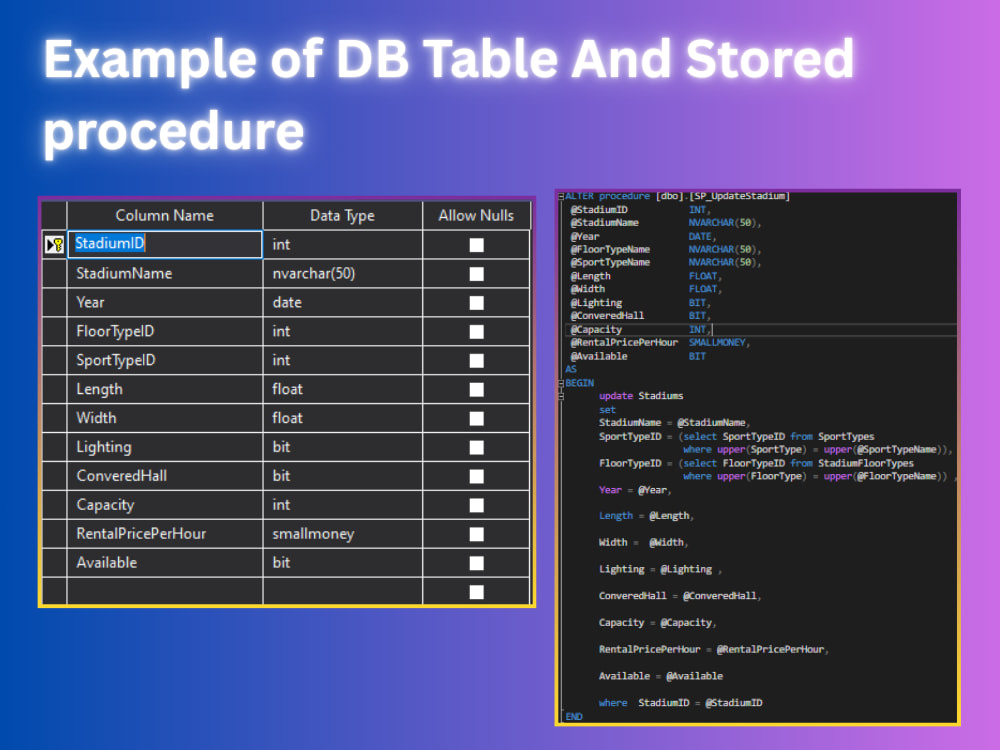1000x750 pixels.
Task: Toggle Allow Nulls for Length row
Action: (476, 390)
